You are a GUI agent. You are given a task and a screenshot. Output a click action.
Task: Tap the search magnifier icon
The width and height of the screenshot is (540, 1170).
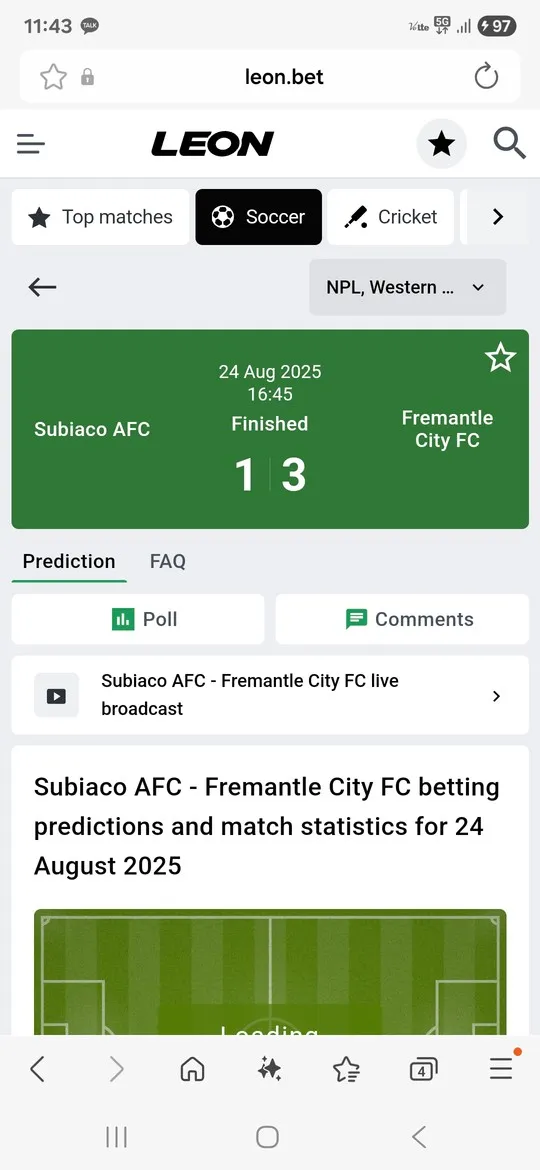pos(509,143)
